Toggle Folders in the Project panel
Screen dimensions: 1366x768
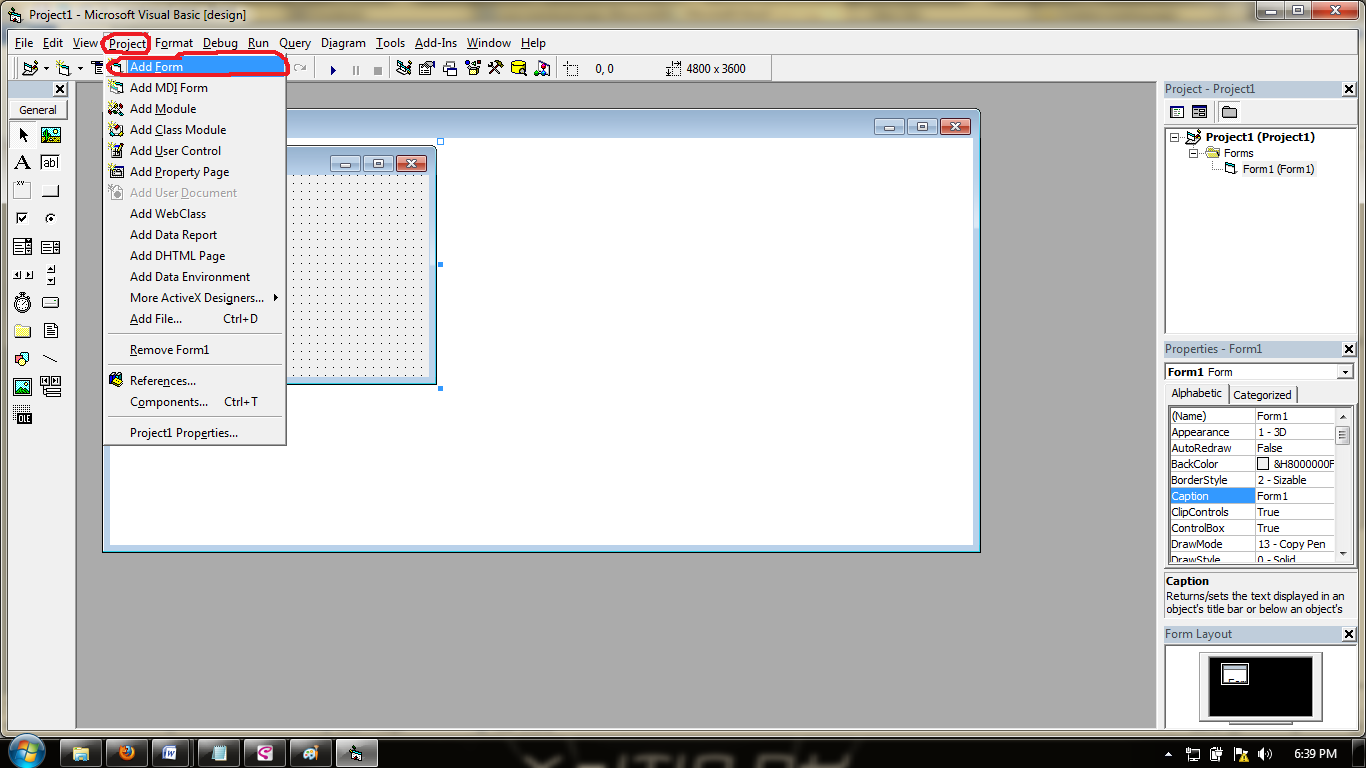(1229, 112)
